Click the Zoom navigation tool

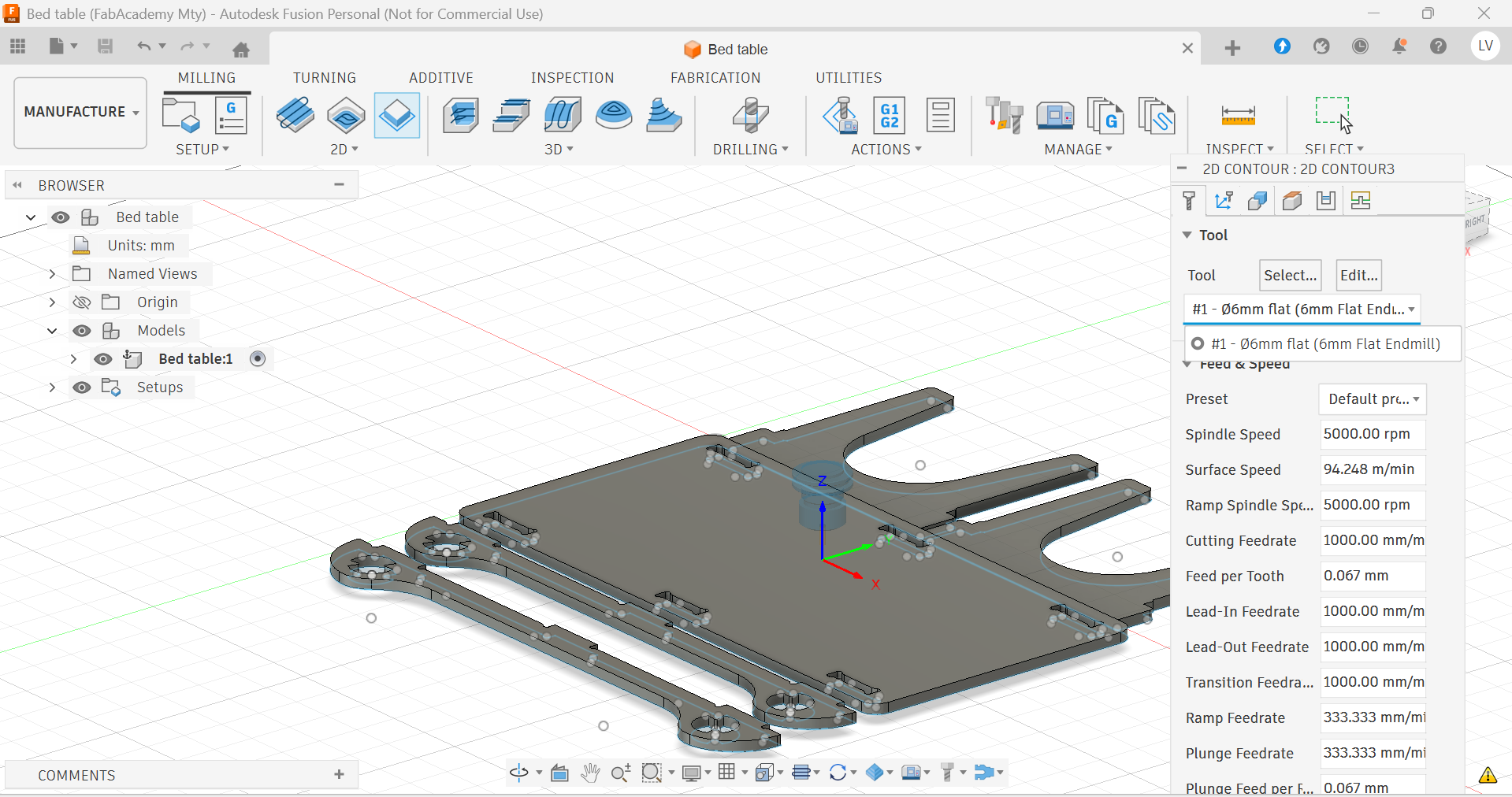tap(621, 773)
